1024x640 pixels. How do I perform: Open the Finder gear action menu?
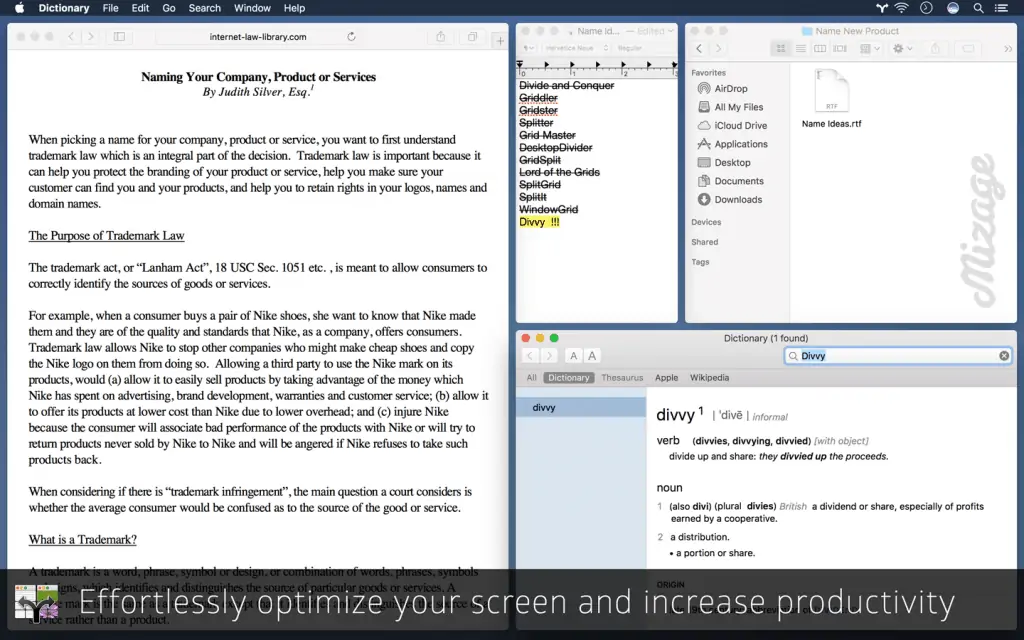903,48
